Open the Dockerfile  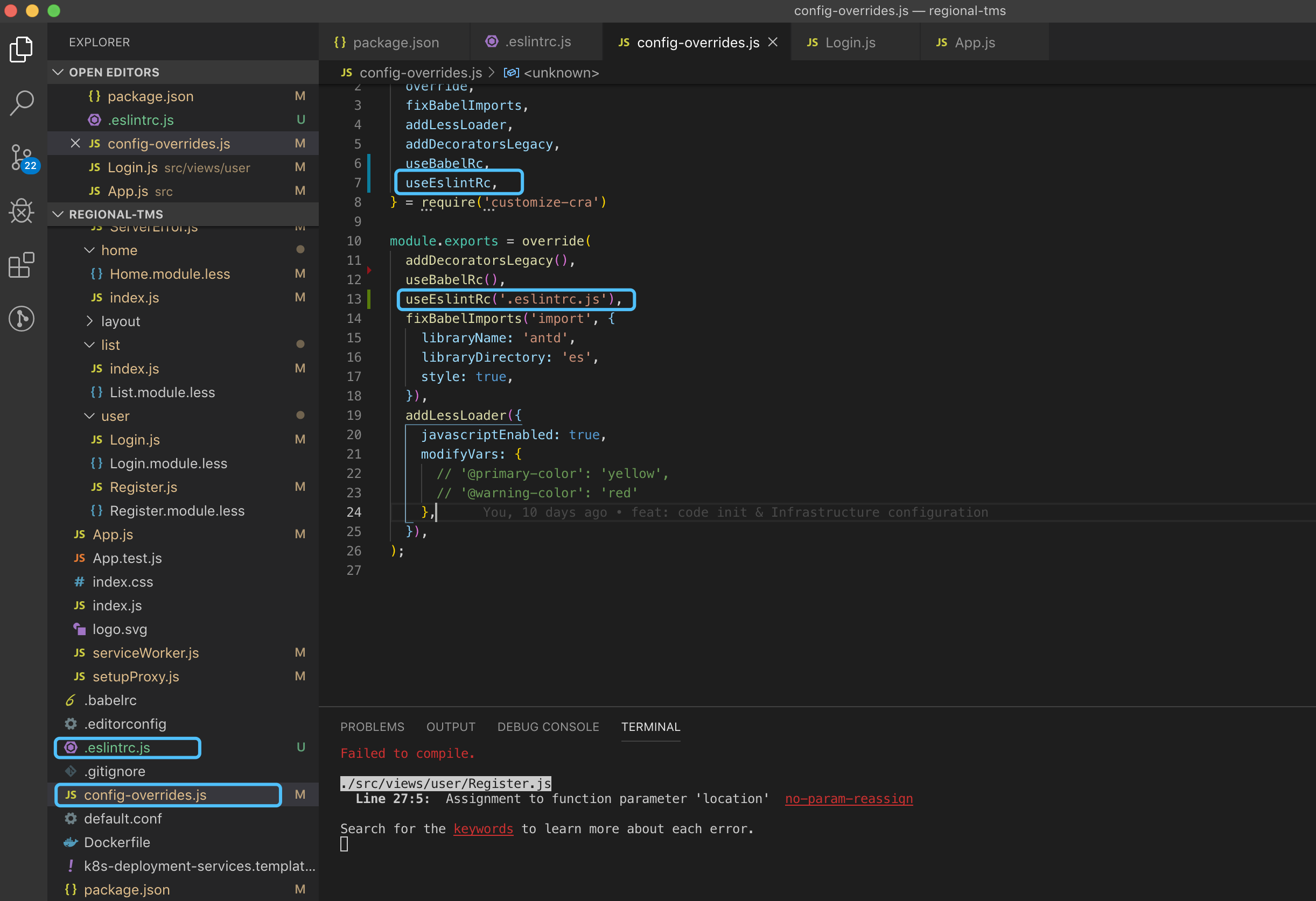pos(183,843)
